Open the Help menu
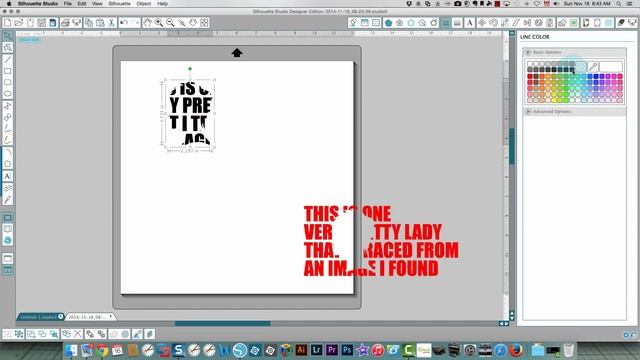The image size is (640, 360). tap(162, 4)
